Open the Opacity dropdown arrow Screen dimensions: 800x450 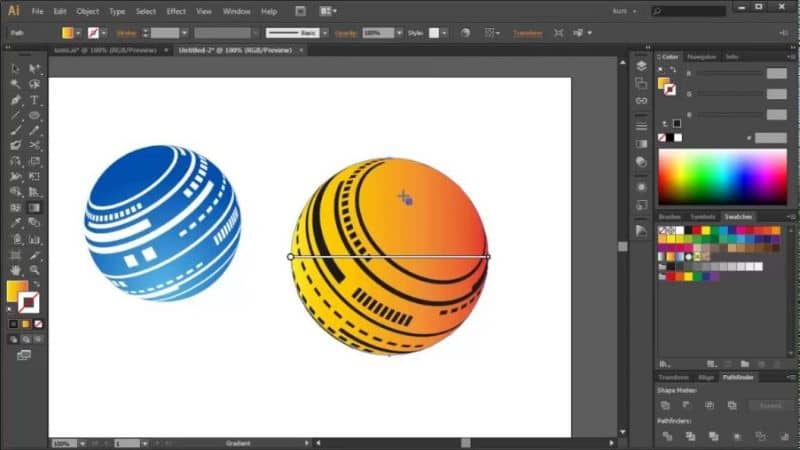tap(399, 33)
